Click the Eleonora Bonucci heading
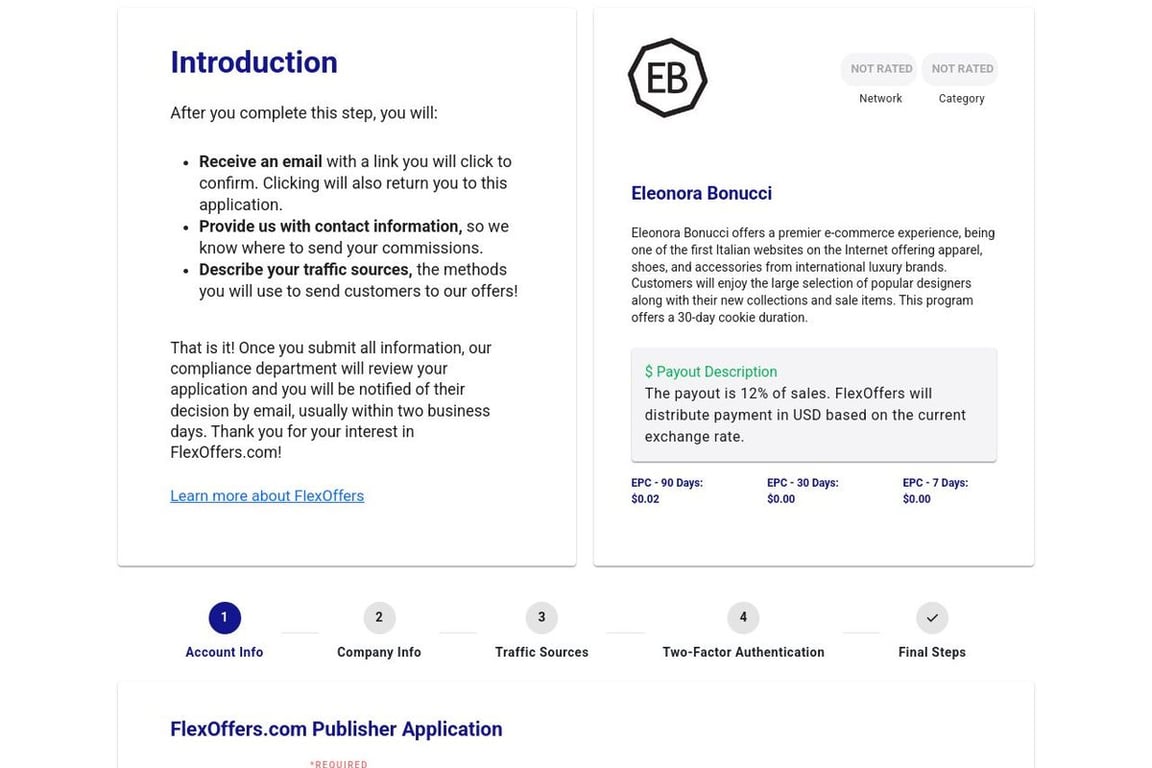The height and width of the screenshot is (768, 1152). pos(701,193)
